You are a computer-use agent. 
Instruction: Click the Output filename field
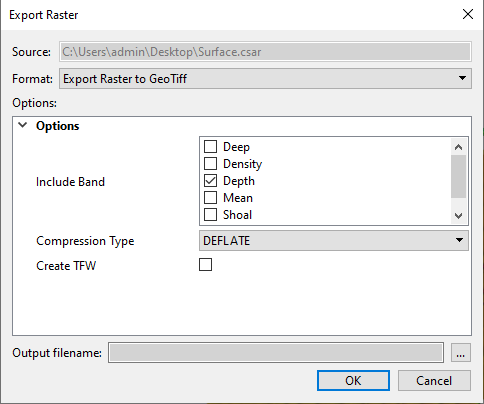click(276, 353)
